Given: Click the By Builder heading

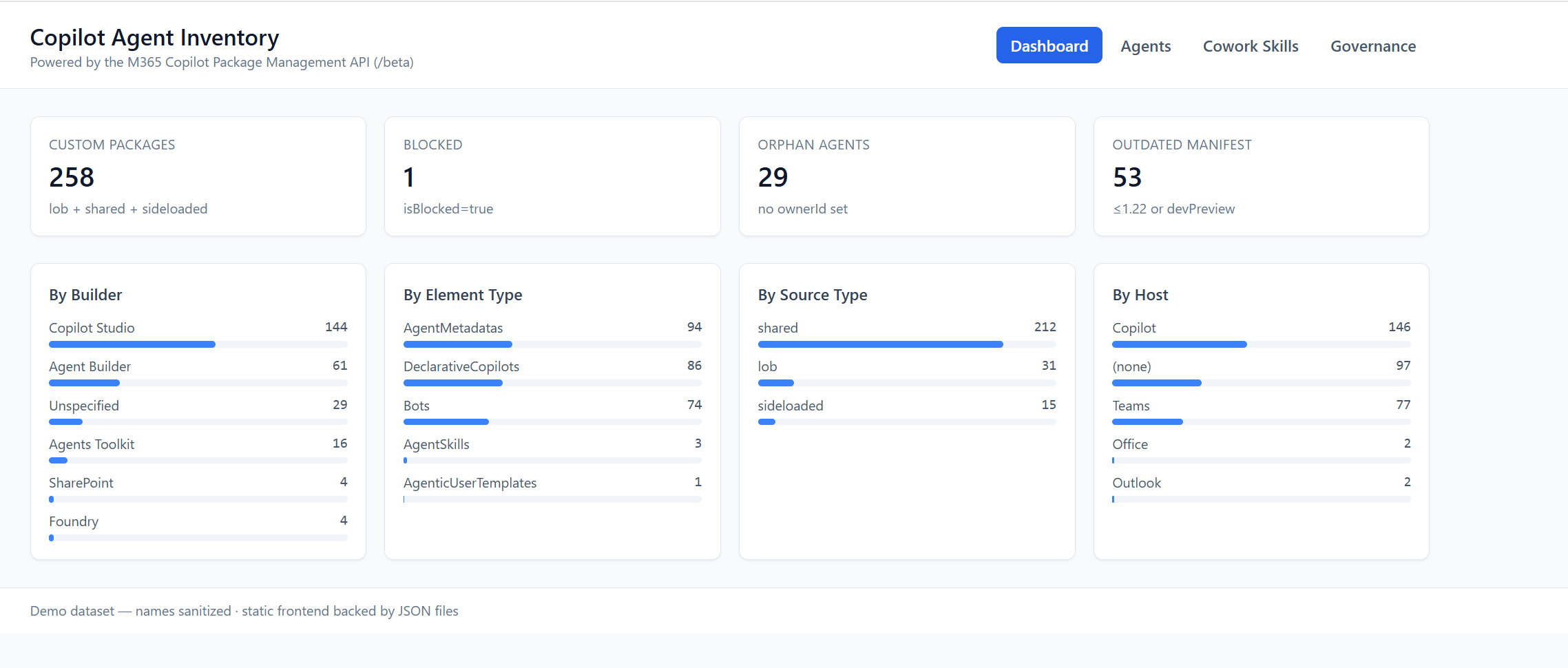Looking at the screenshot, I should (x=85, y=295).
